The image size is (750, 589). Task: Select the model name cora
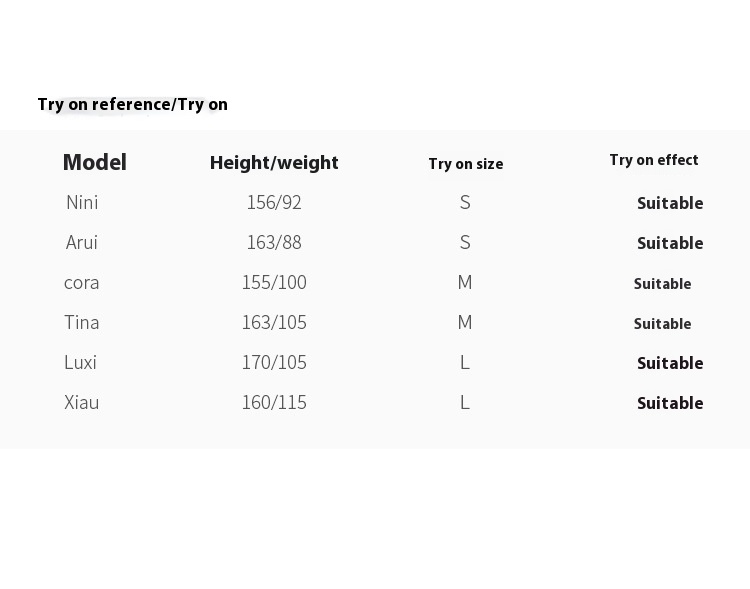click(x=81, y=283)
